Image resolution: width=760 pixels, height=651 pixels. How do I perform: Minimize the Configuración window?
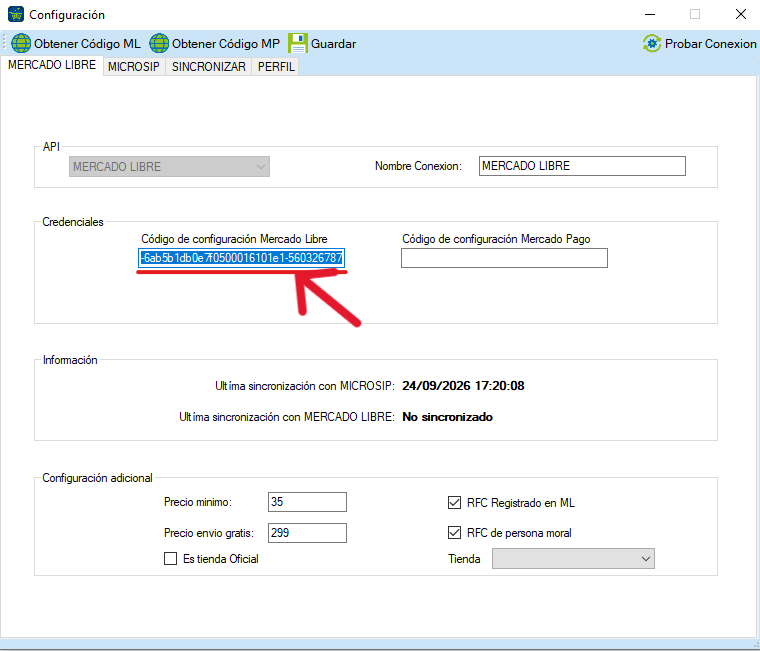tap(650, 15)
